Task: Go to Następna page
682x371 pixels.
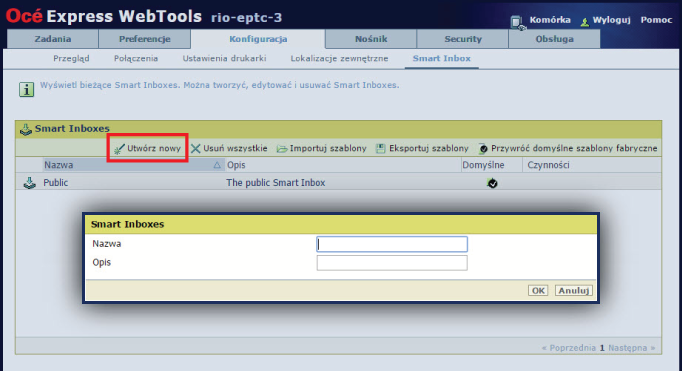Action: pyautogui.click(x=631, y=348)
